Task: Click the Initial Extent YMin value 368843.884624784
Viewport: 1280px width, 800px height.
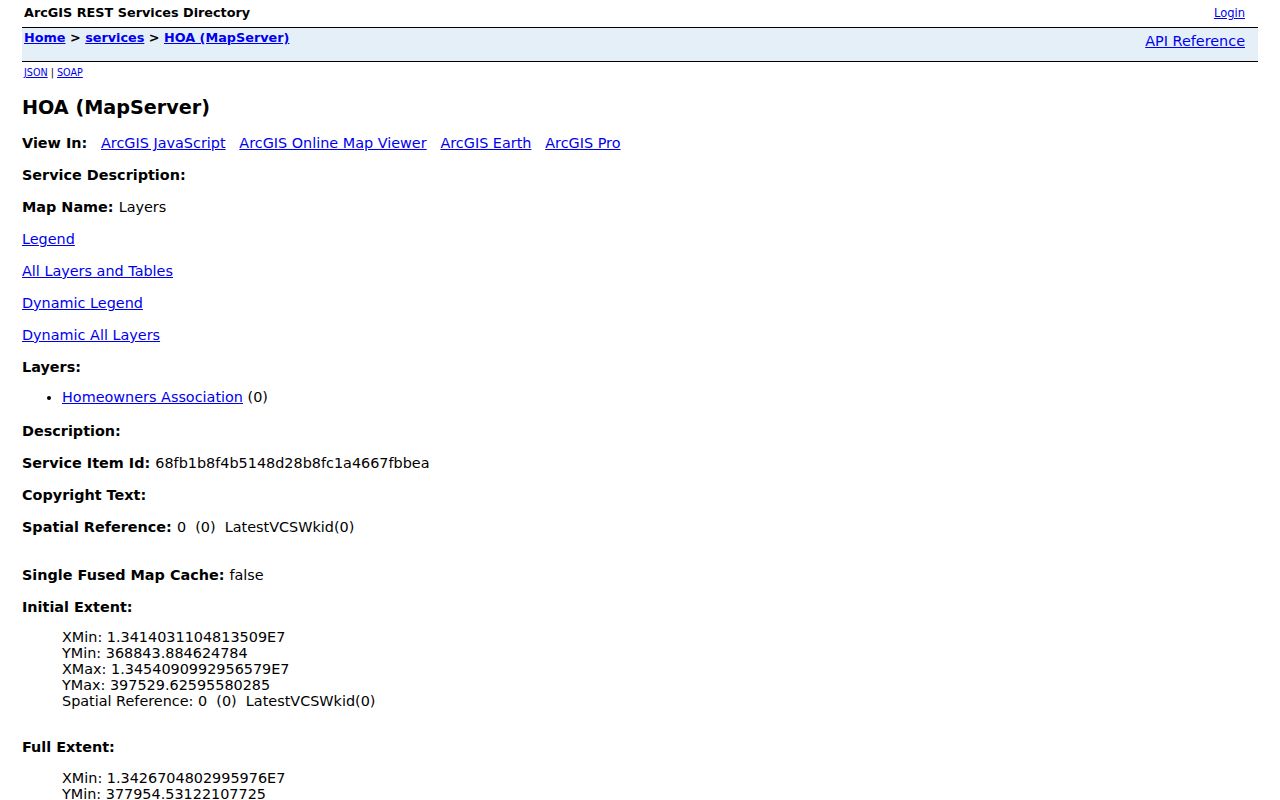Action: (177, 653)
